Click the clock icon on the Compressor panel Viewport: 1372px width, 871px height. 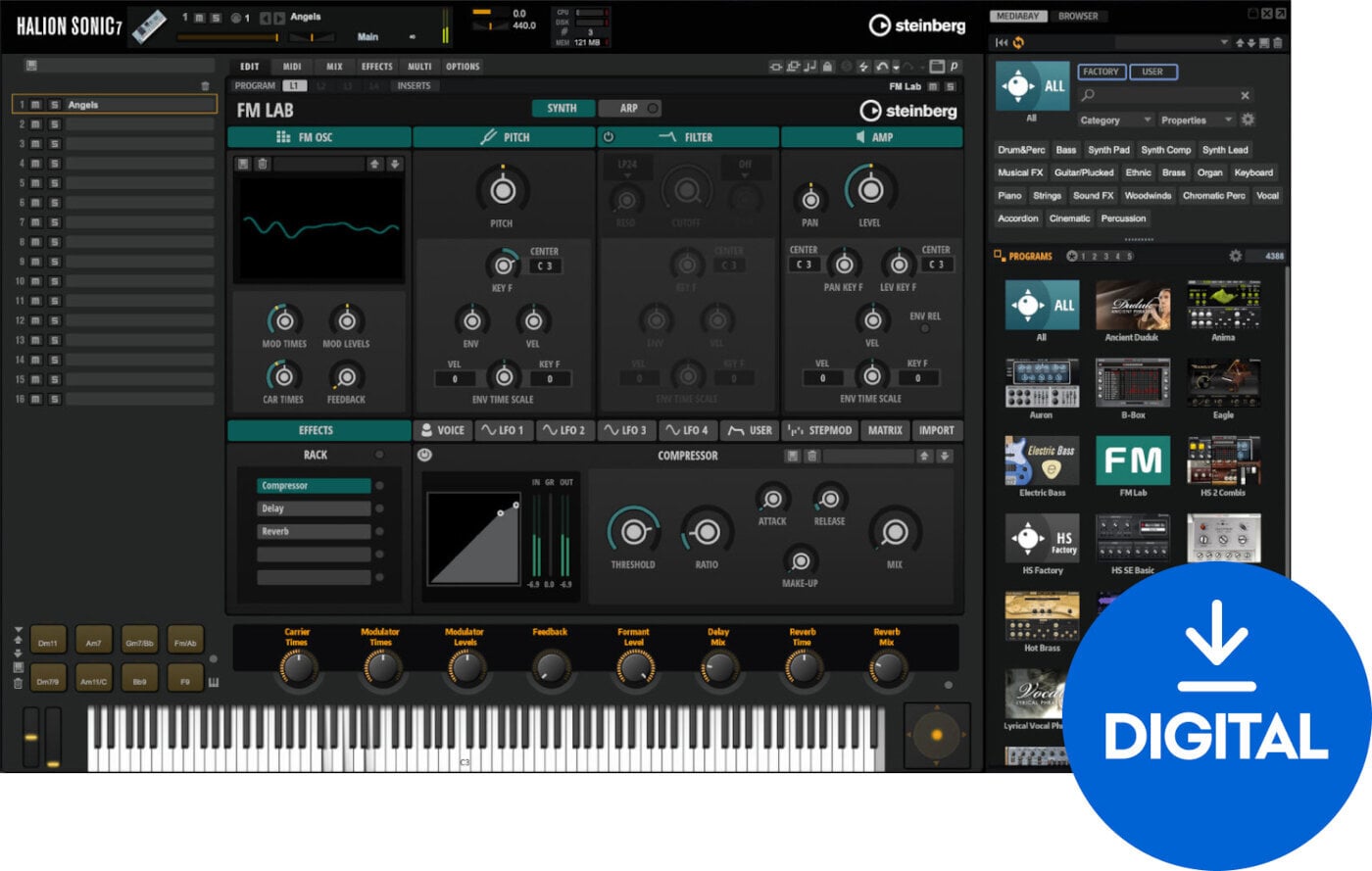pos(423,455)
